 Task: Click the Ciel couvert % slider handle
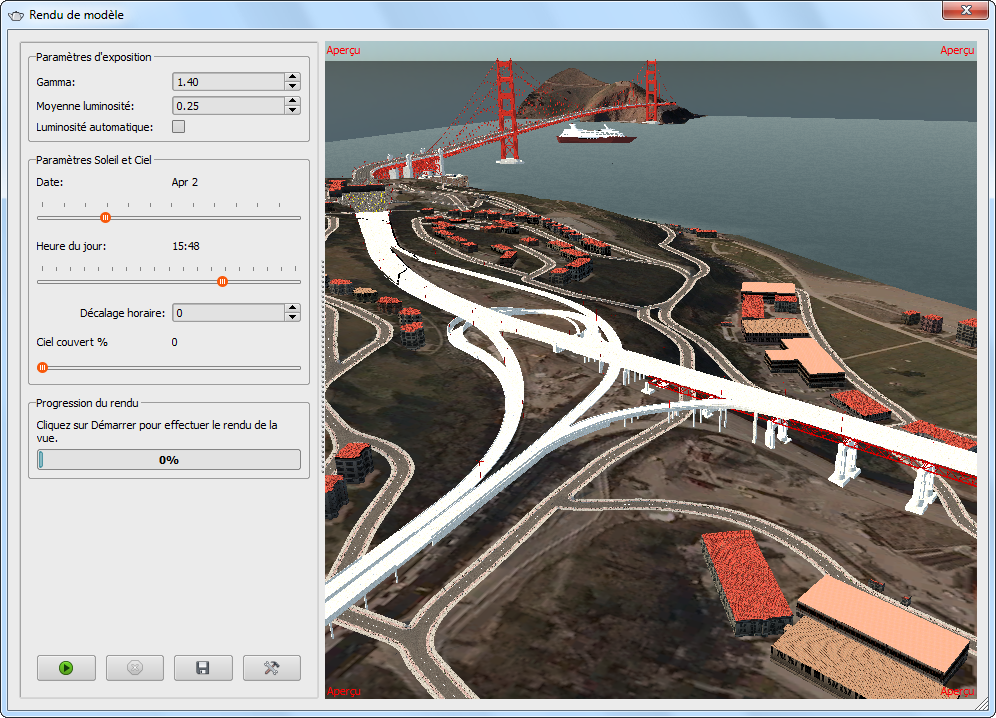pyautogui.click(x=42, y=367)
